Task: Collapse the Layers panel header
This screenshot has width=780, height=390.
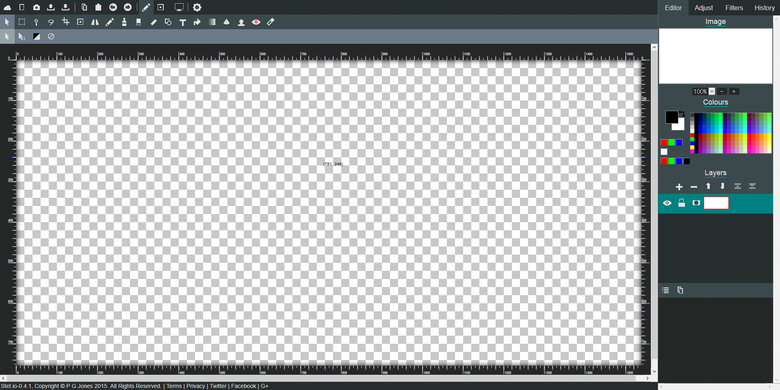Action: tap(715, 173)
